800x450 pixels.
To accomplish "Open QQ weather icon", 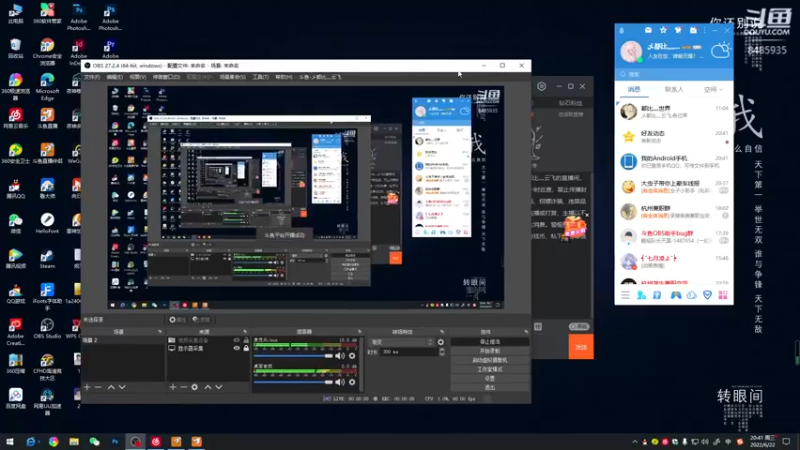I will (720, 51).
